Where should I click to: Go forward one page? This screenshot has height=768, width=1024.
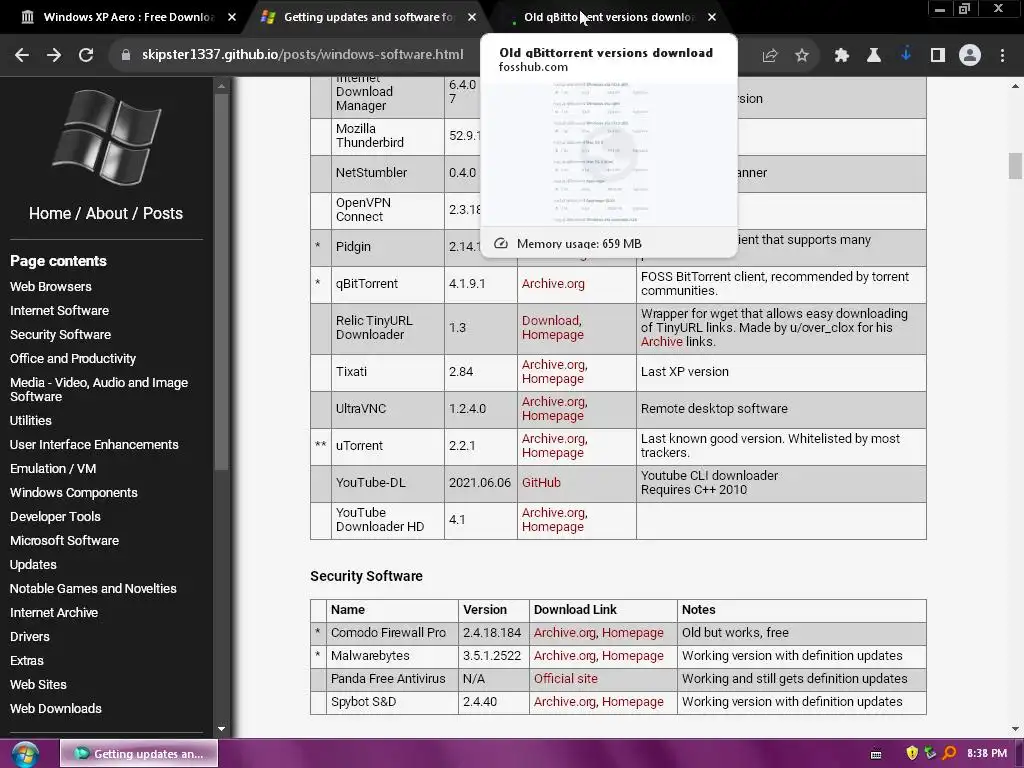[54, 56]
